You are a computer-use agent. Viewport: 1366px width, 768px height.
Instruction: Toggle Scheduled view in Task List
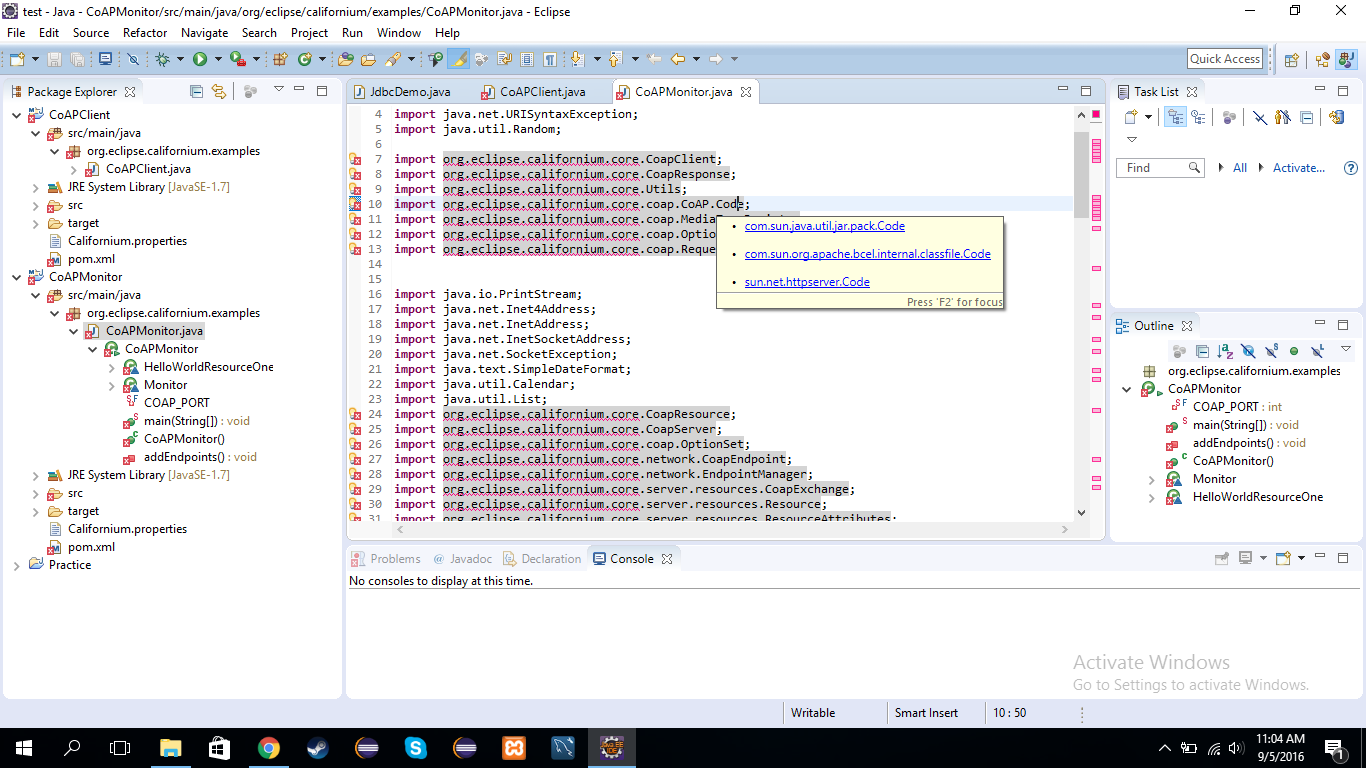coord(1197,117)
